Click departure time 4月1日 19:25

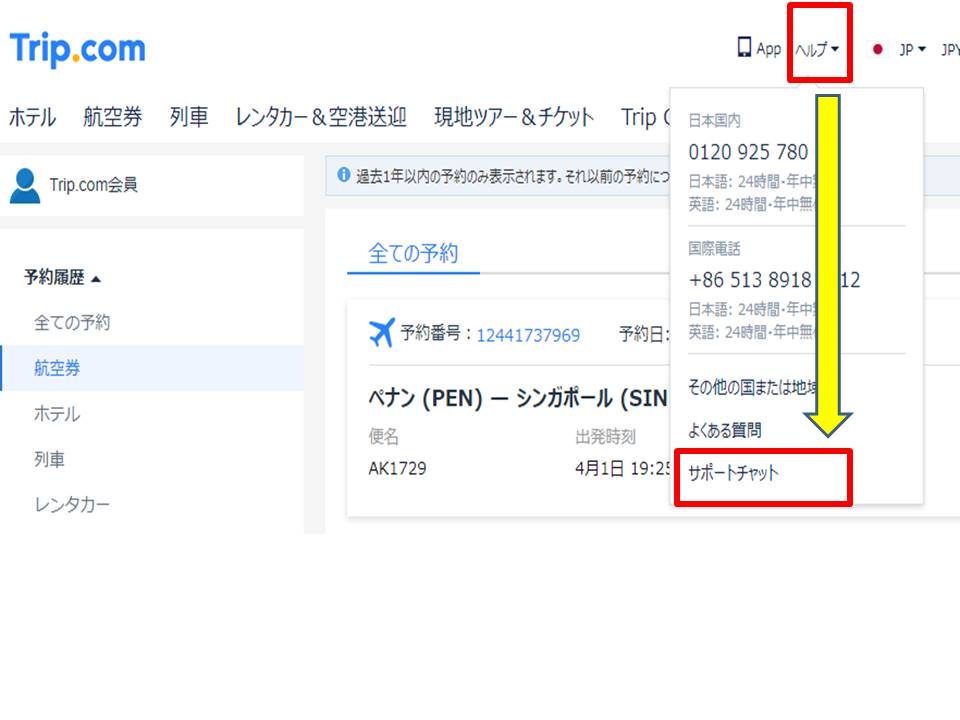pyautogui.click(x=623, y=468)
